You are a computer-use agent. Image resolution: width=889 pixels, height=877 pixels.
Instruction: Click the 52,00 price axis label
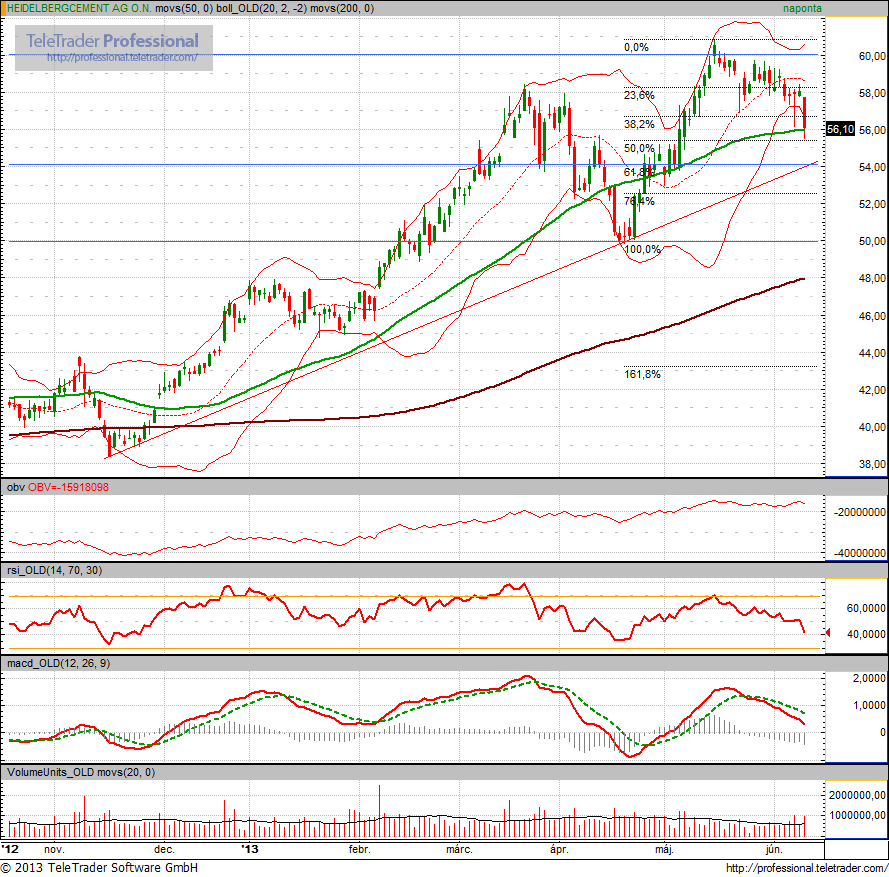point(872,204)
